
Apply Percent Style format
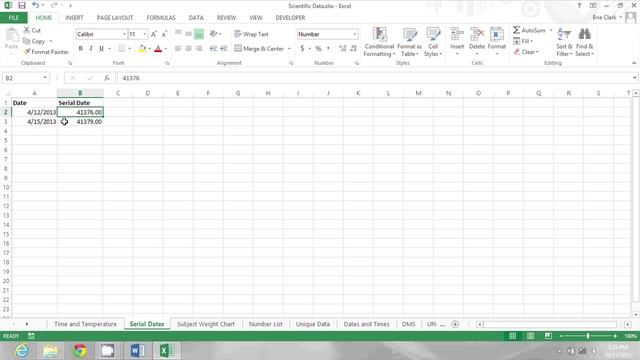click(318, 49)
